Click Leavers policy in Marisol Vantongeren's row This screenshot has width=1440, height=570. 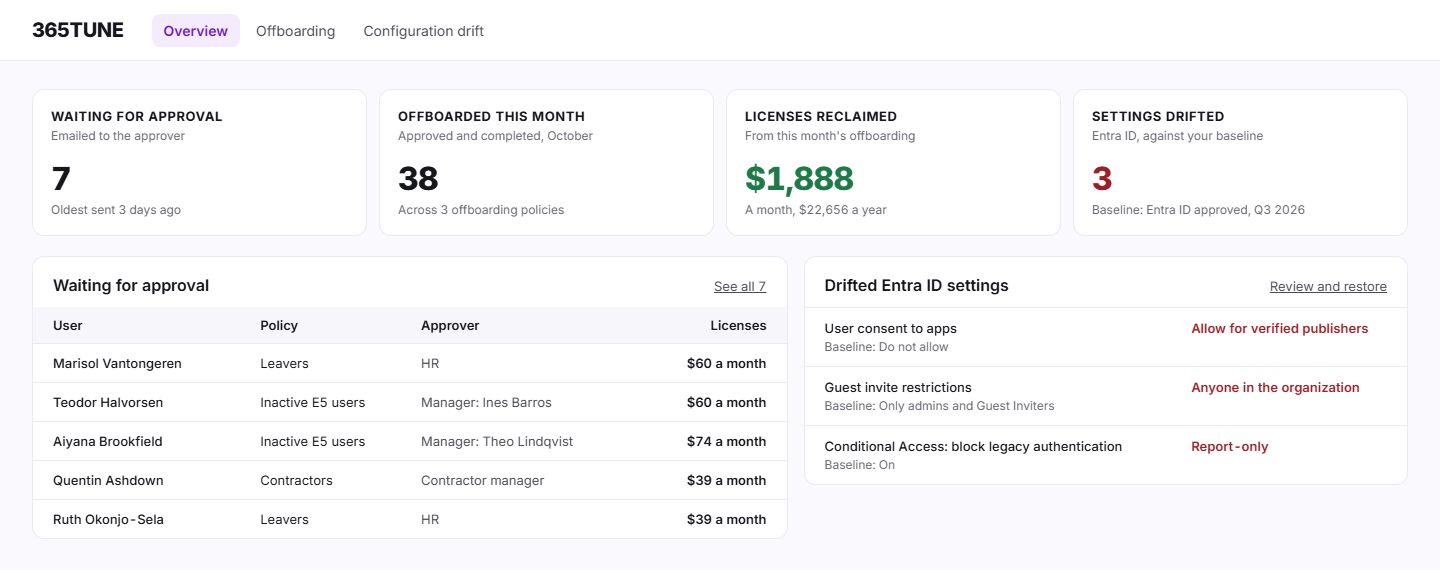tap(284, 364)
